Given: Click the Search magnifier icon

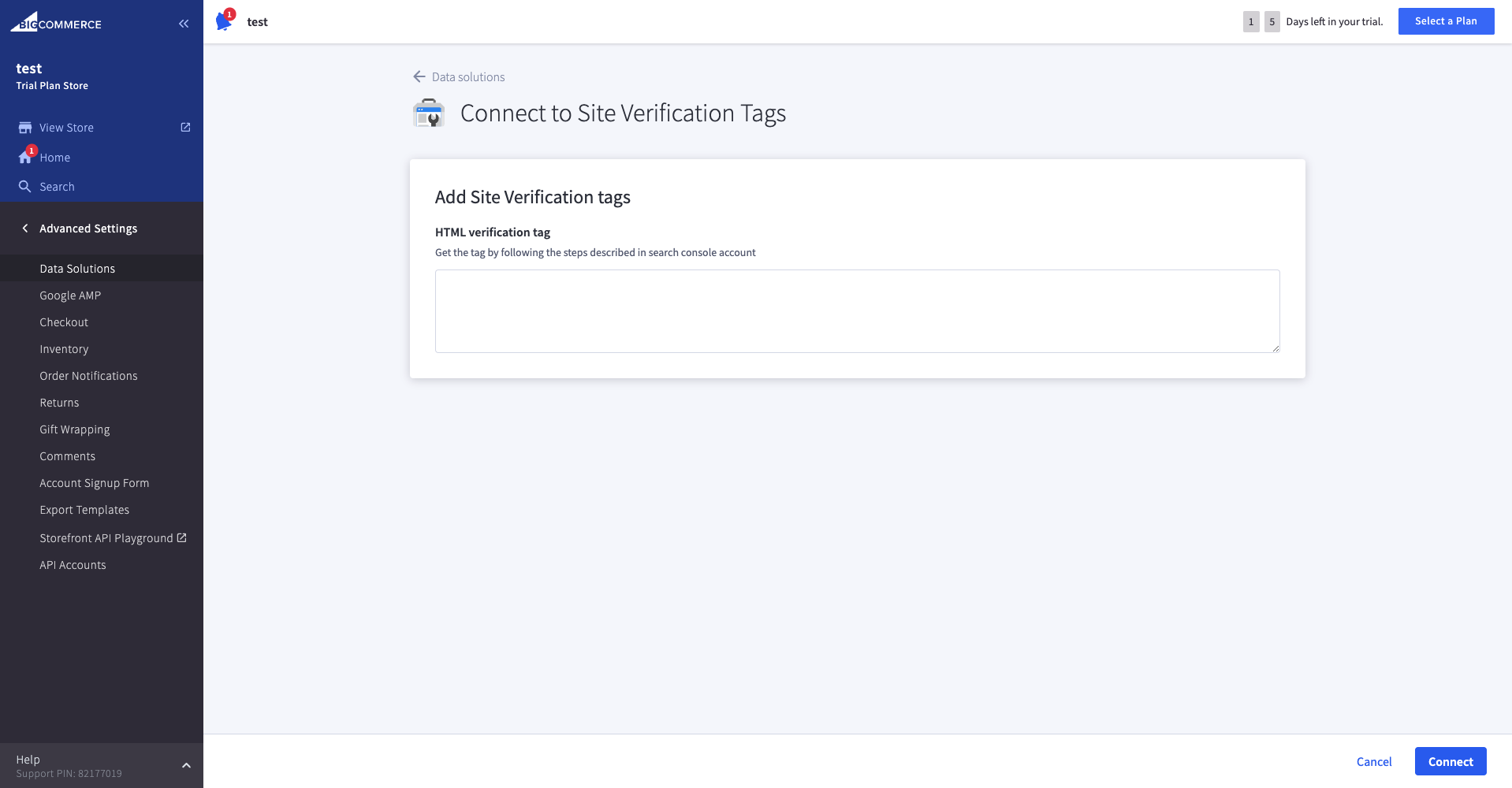Looking at the screenshot, I should [25, 187].
